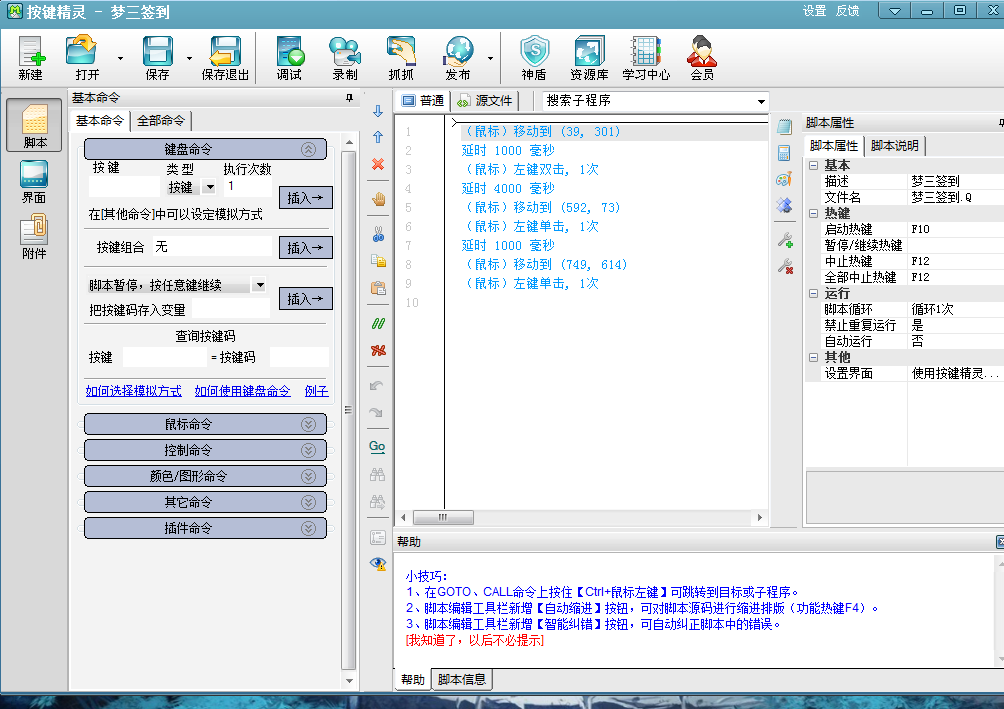Expand the 其它命令 section
Screen dimensions: 1004x709
[x=309, y=502]
